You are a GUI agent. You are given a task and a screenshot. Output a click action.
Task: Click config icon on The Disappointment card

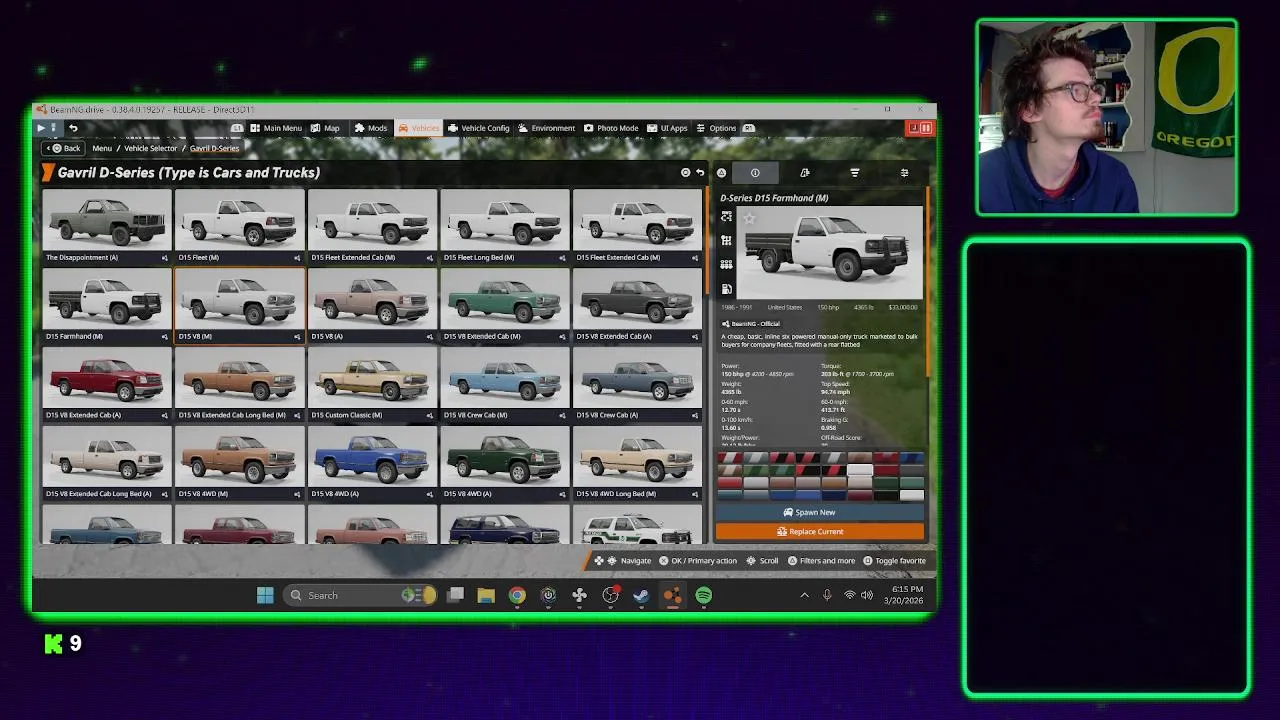tap(165, 258)
